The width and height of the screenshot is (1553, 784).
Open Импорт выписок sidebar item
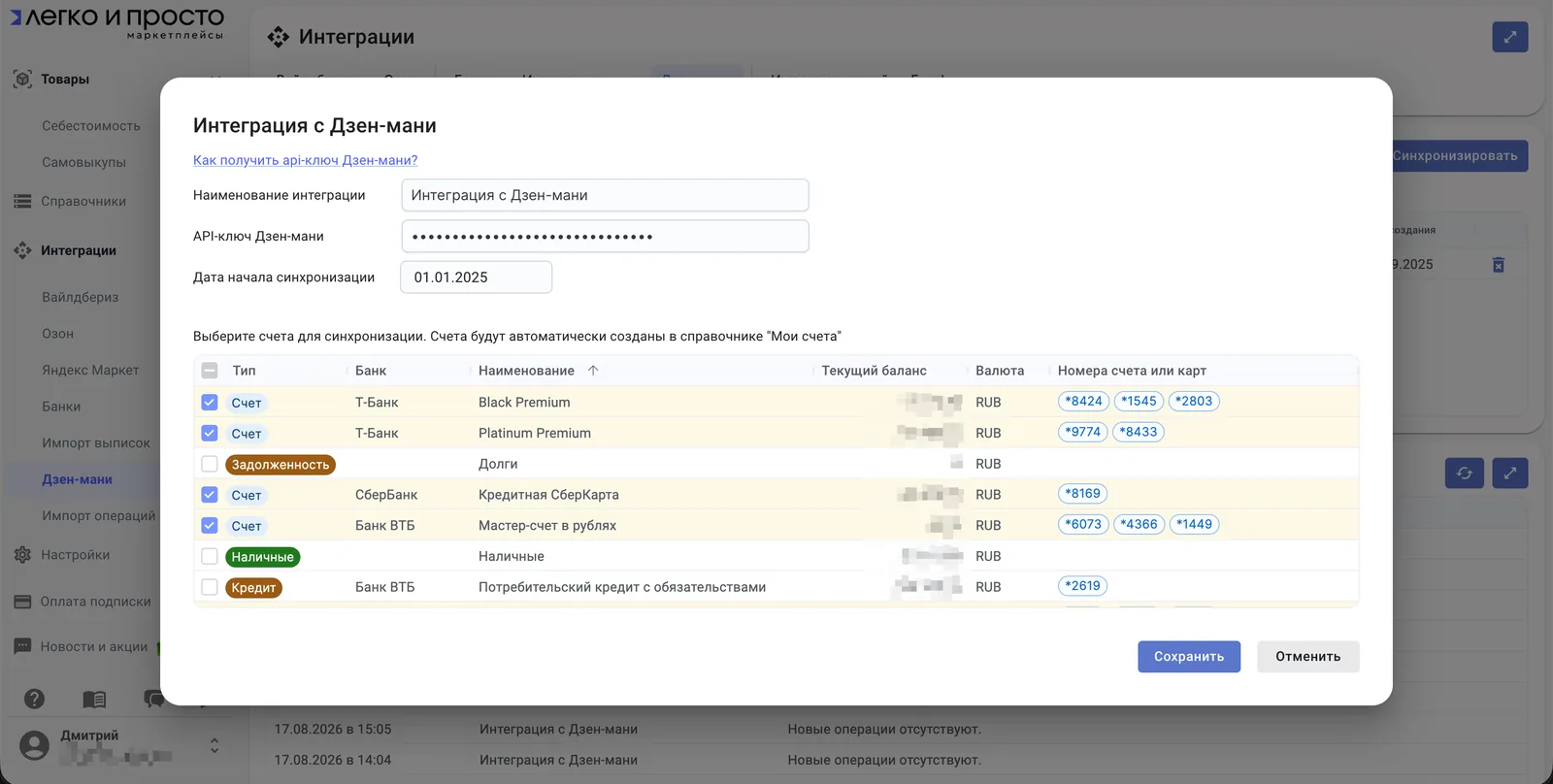coord(96,443)
